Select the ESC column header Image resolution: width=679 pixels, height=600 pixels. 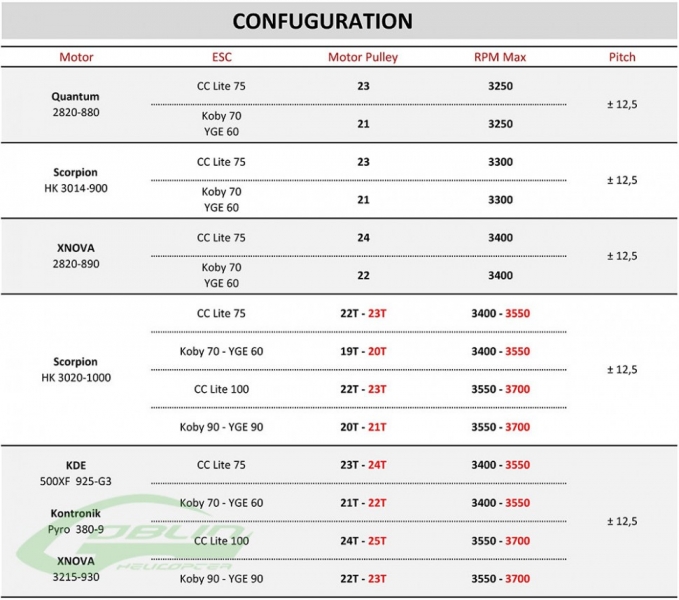[222, 57]
